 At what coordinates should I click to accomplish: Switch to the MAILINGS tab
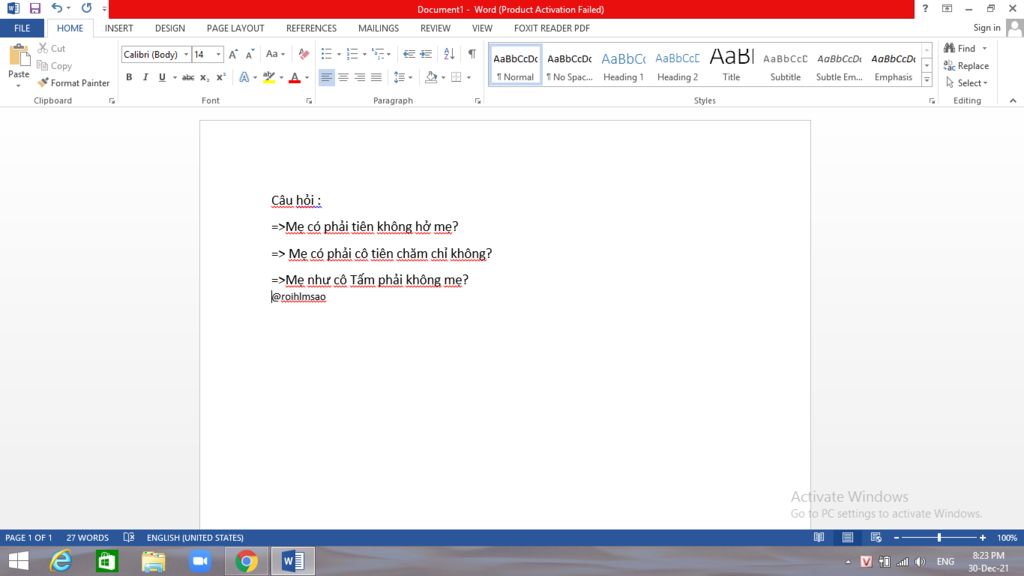(x=378, y=28)
